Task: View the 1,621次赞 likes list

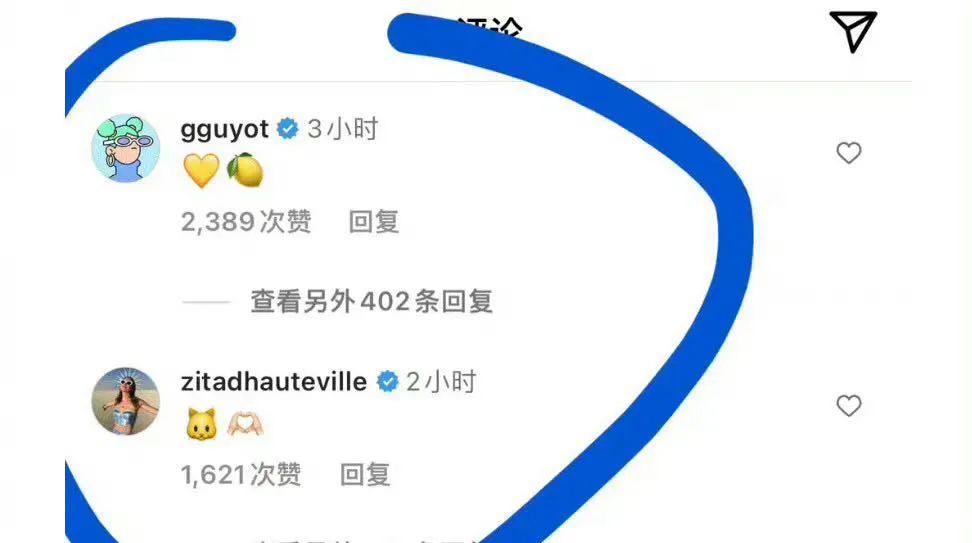Action: coord(241,475)
